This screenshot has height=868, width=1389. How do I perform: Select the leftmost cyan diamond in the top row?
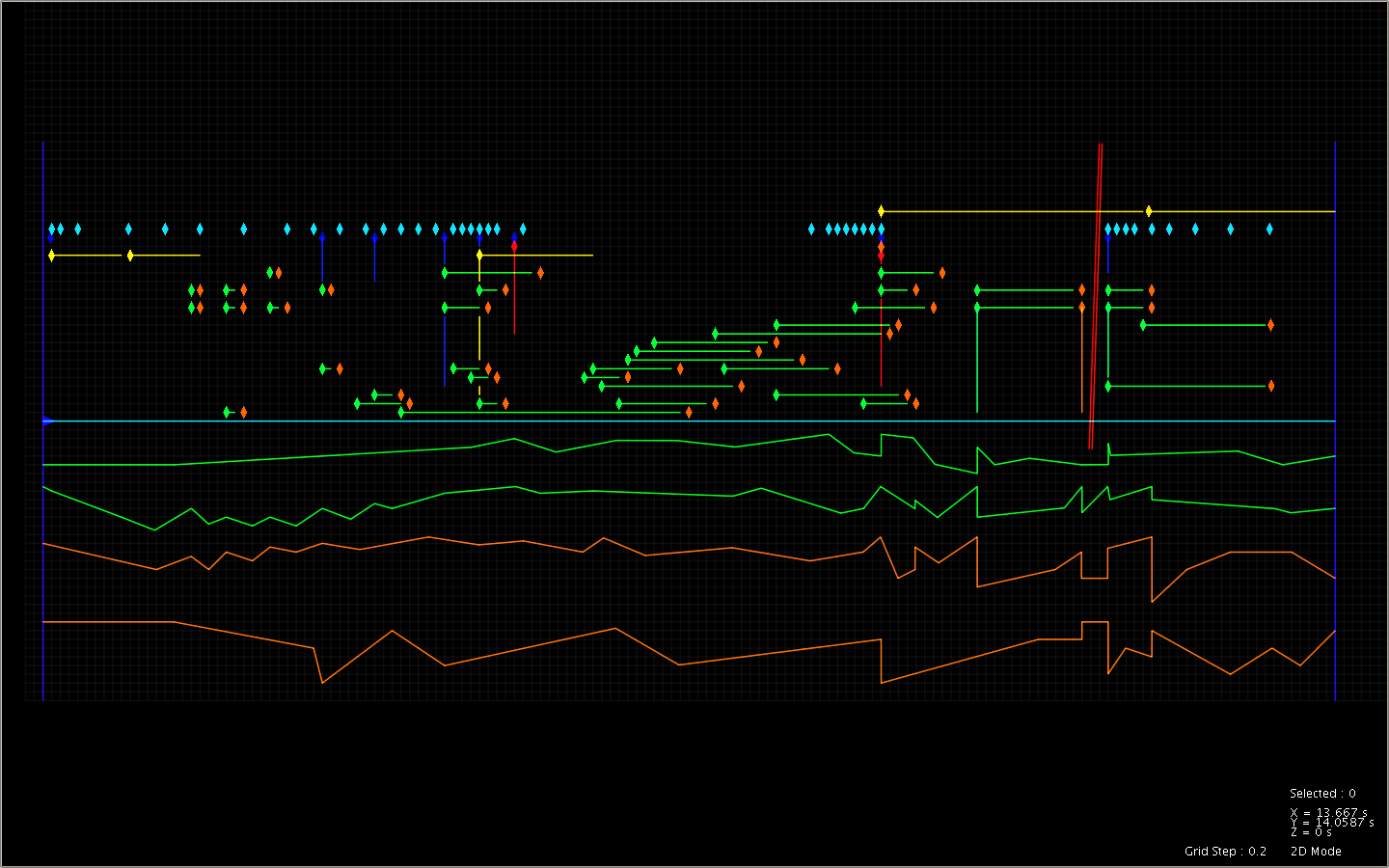51,230
